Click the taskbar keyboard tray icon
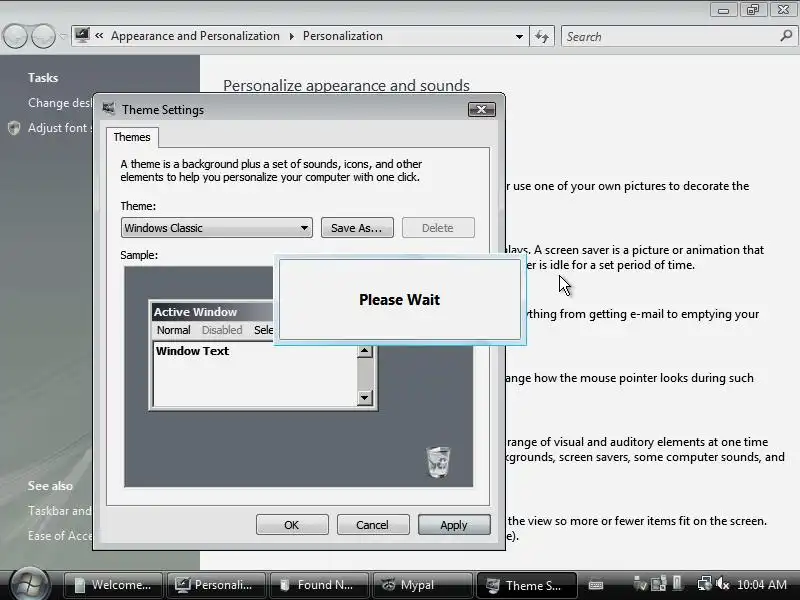The width and height of the screenshot is (800, 600). pyautogui.click(x=595, y=585)
